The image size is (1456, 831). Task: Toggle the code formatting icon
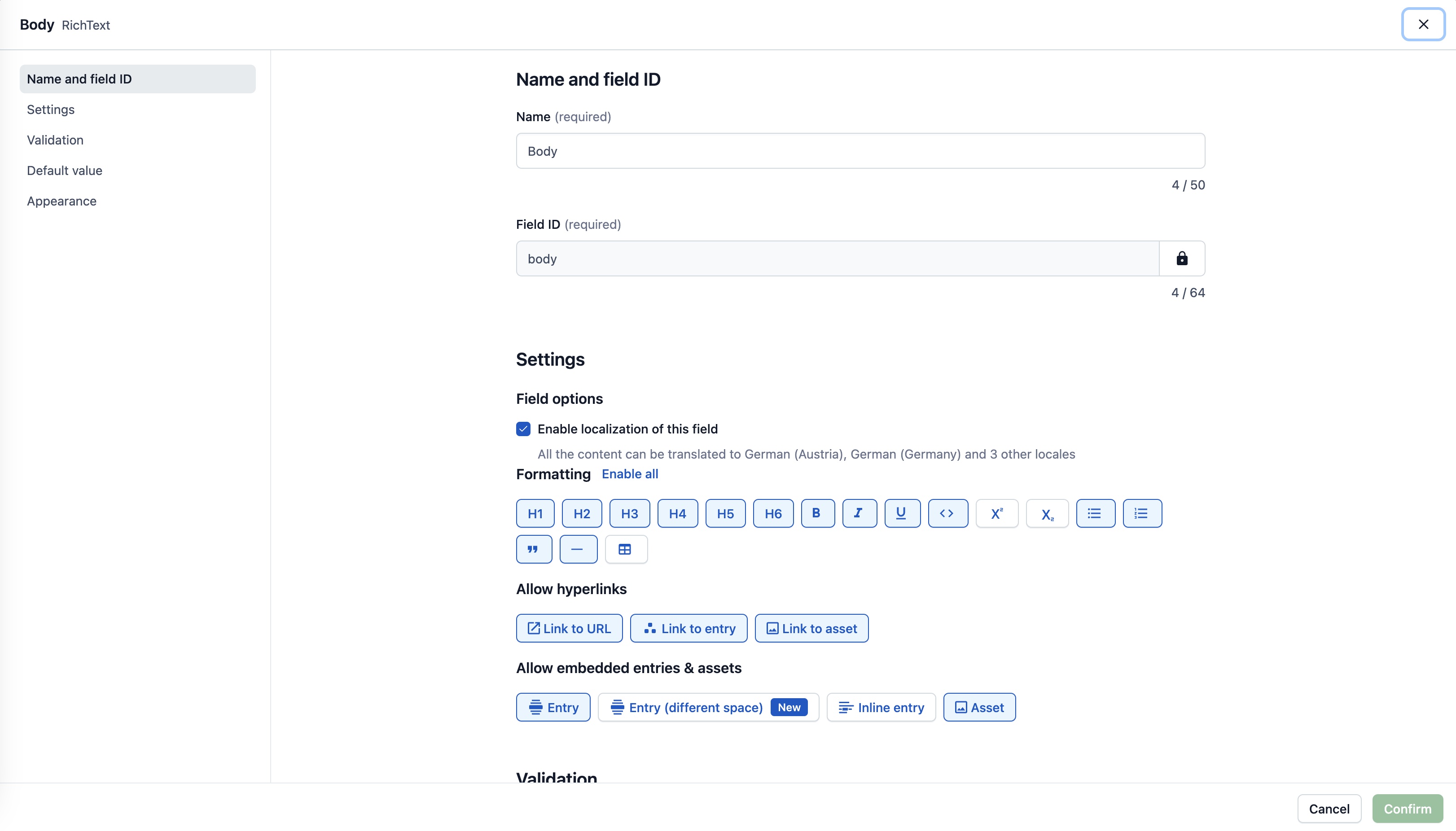pos(947,513)
